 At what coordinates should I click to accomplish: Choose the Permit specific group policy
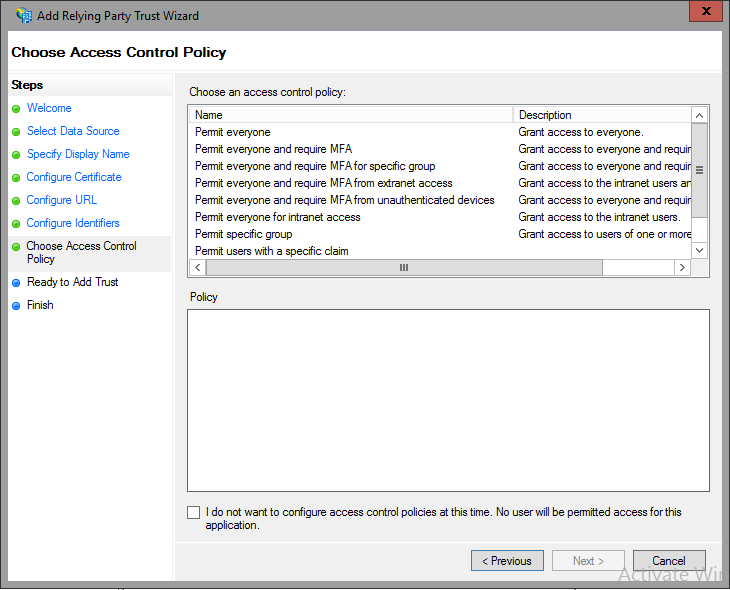click(x=243, y=234)
